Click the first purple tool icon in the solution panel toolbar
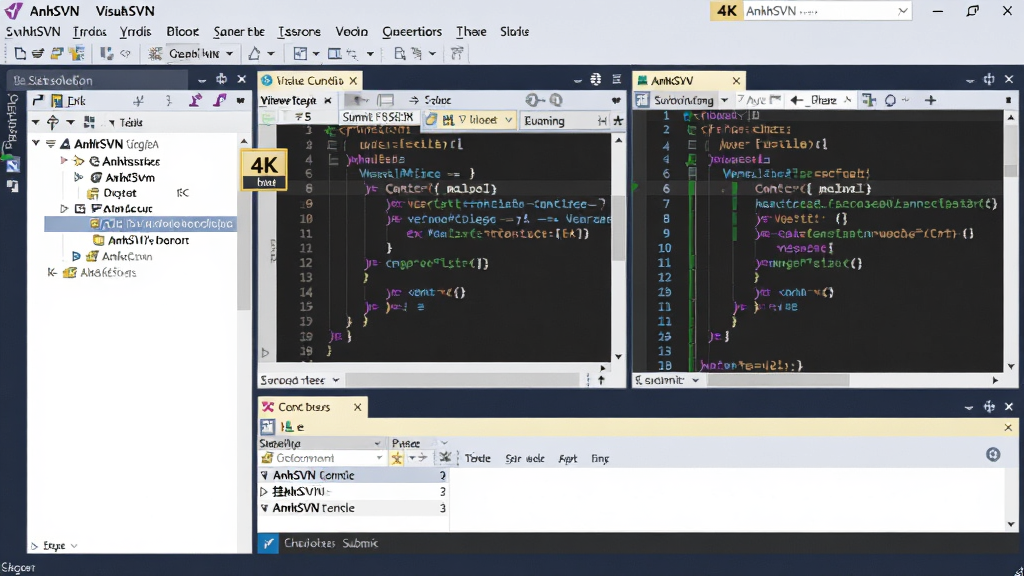This screenshot has height=576, width=1024. tap(195, 101)
